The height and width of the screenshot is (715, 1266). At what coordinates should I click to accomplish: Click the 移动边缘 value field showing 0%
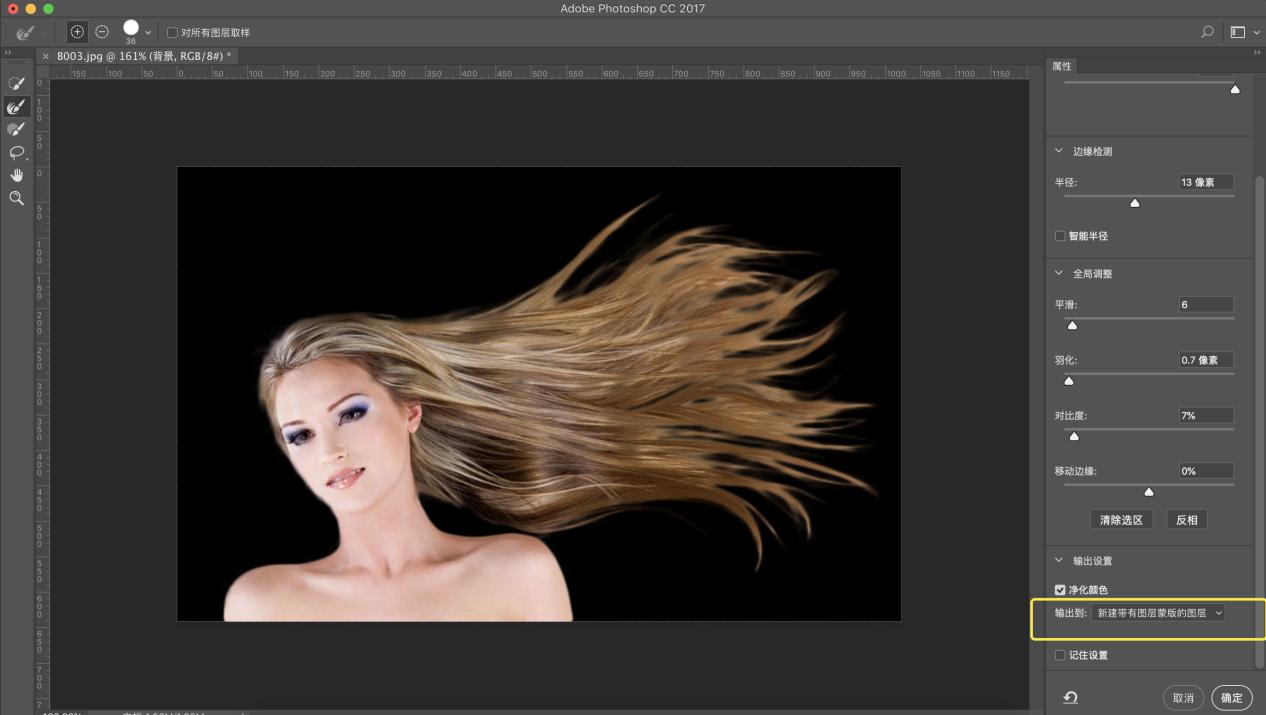coord(1205,471)
